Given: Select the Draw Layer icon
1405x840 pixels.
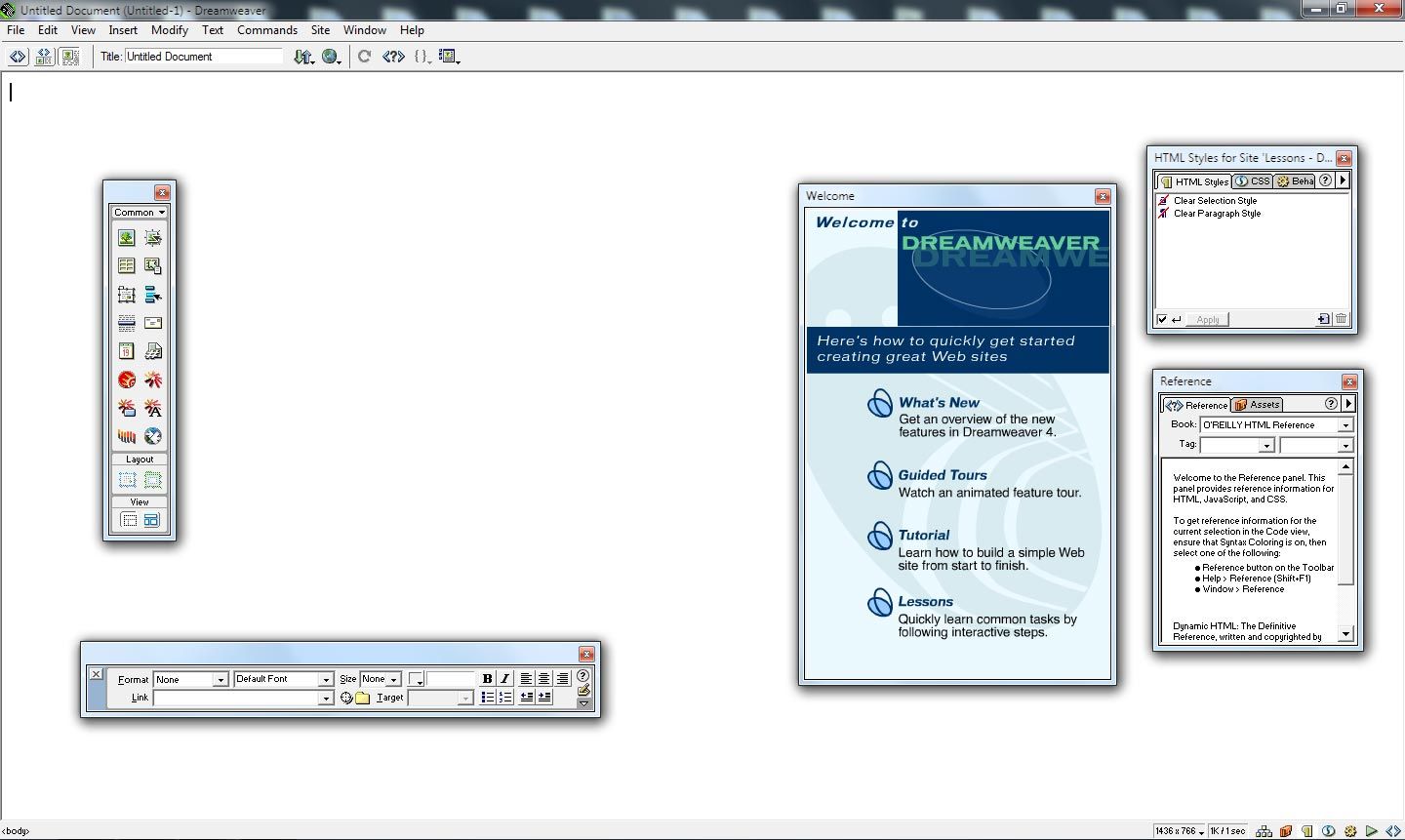Looking at the screenshot, I should pos(127,294).
